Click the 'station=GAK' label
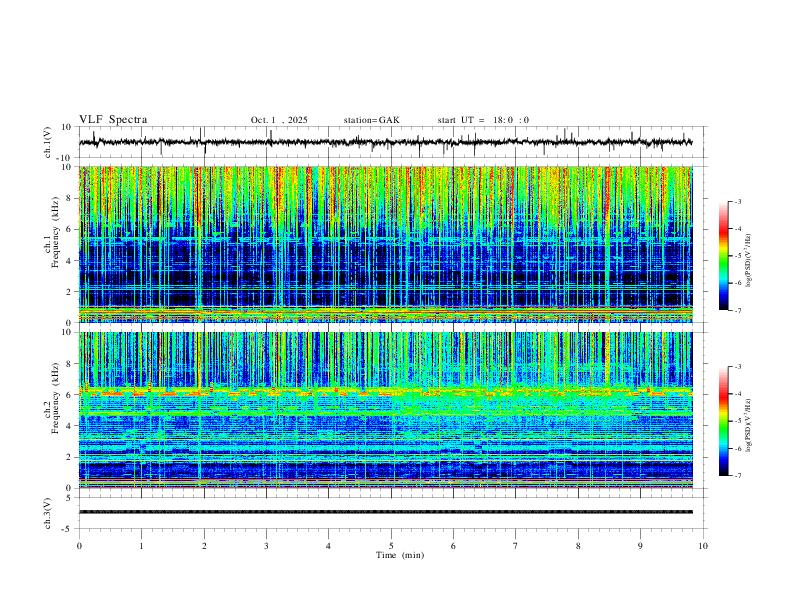Viewport: 792px width, 612px height. 371,120
